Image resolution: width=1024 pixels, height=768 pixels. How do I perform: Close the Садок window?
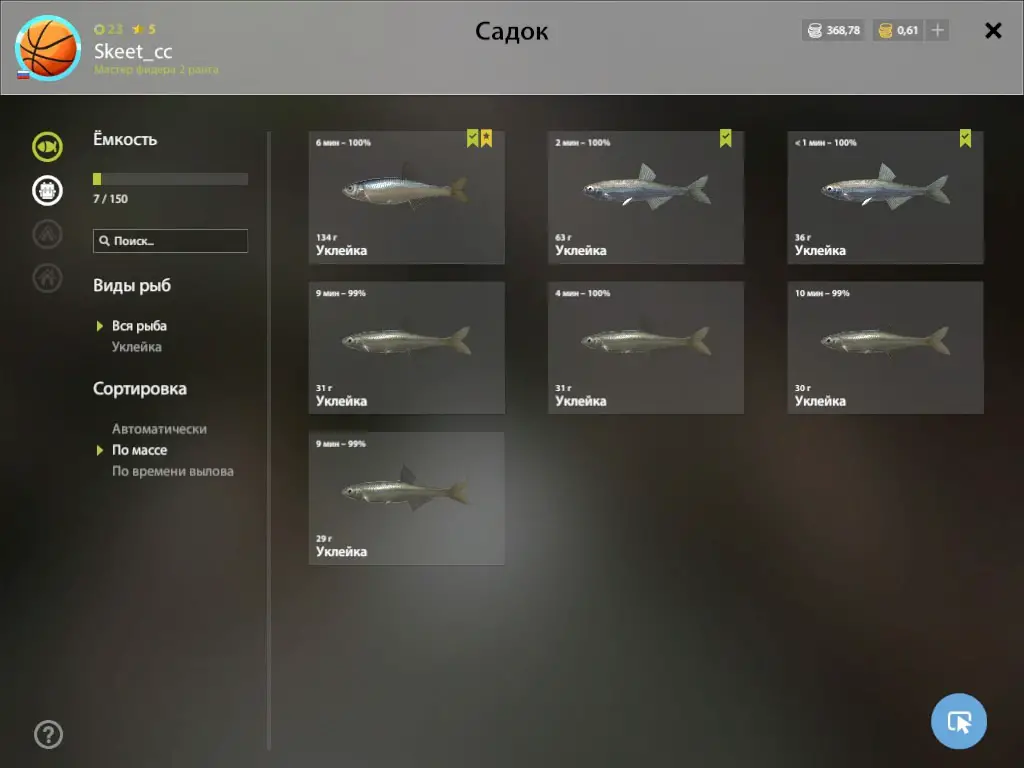[993, 31]
